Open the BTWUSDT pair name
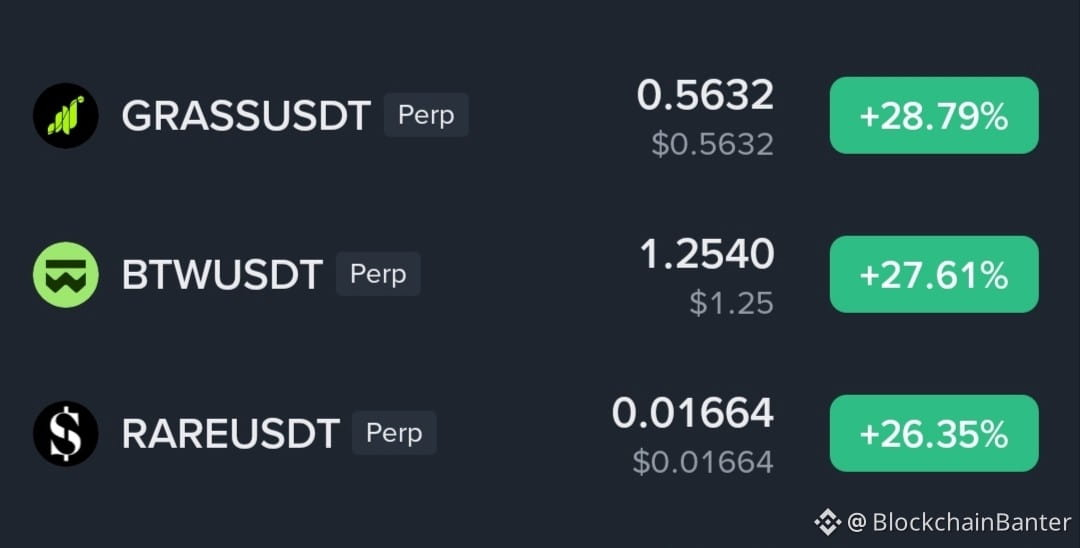The width and height of the screenshot is (1080, 548). tap(222, 275)
